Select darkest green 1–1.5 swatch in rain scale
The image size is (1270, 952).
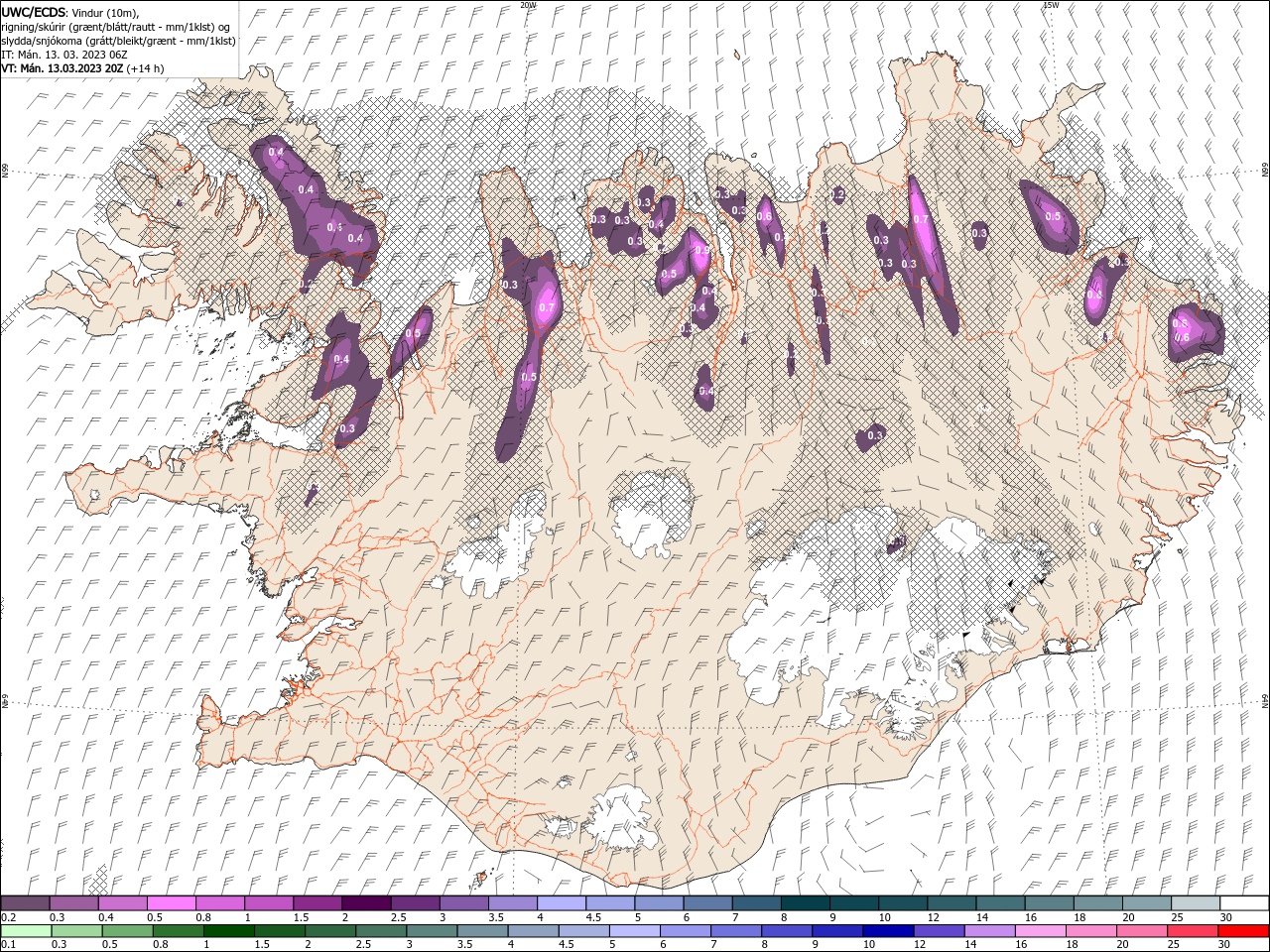228,931
